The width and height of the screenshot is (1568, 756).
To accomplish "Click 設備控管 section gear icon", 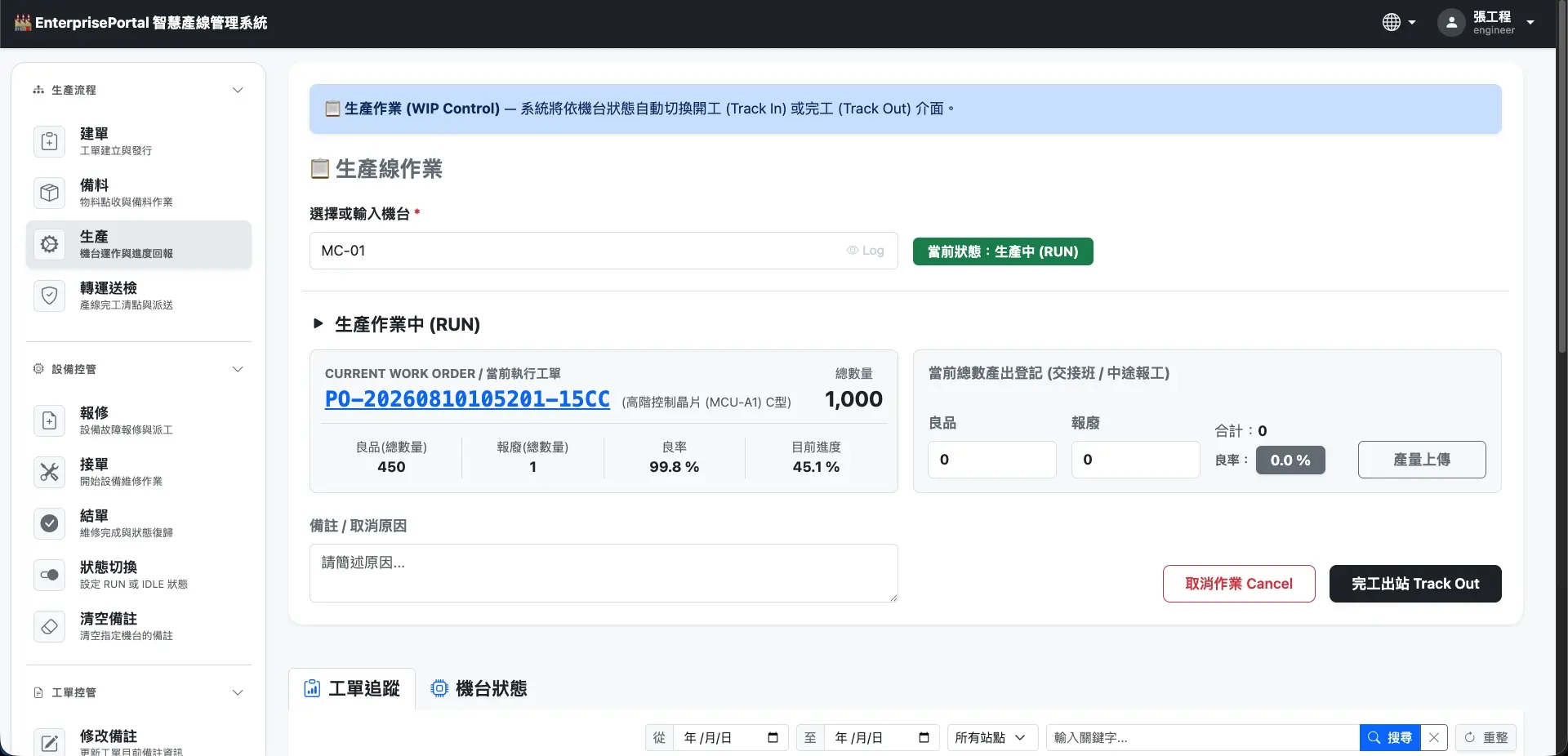I will click(38, 369).
